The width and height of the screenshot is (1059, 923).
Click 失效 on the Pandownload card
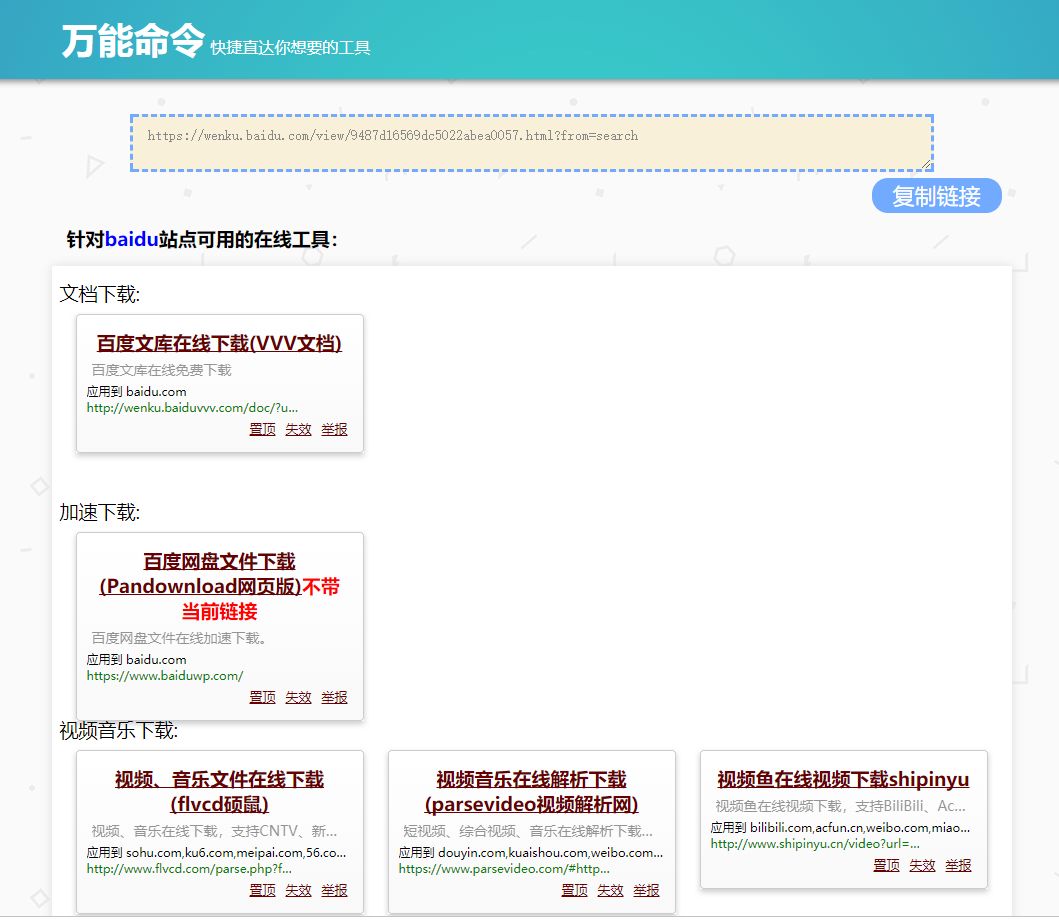pyautogui.click(x=298, y=697)
